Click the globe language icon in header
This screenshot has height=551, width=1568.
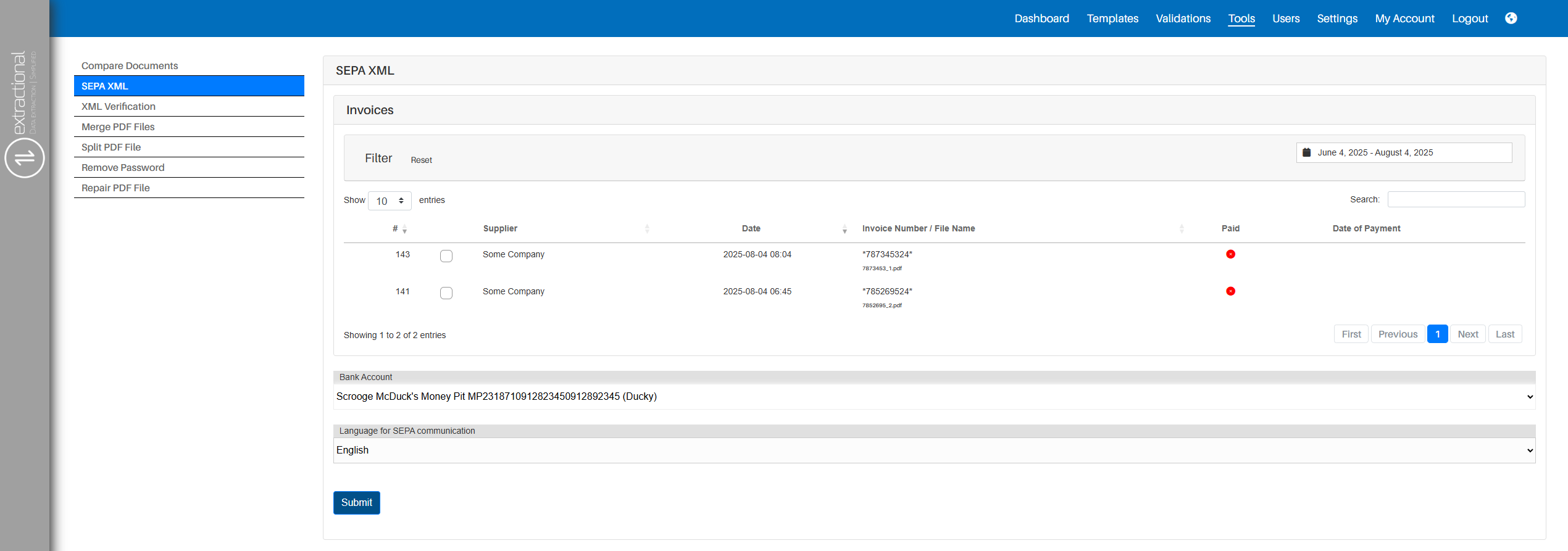tap(1511, 19)
